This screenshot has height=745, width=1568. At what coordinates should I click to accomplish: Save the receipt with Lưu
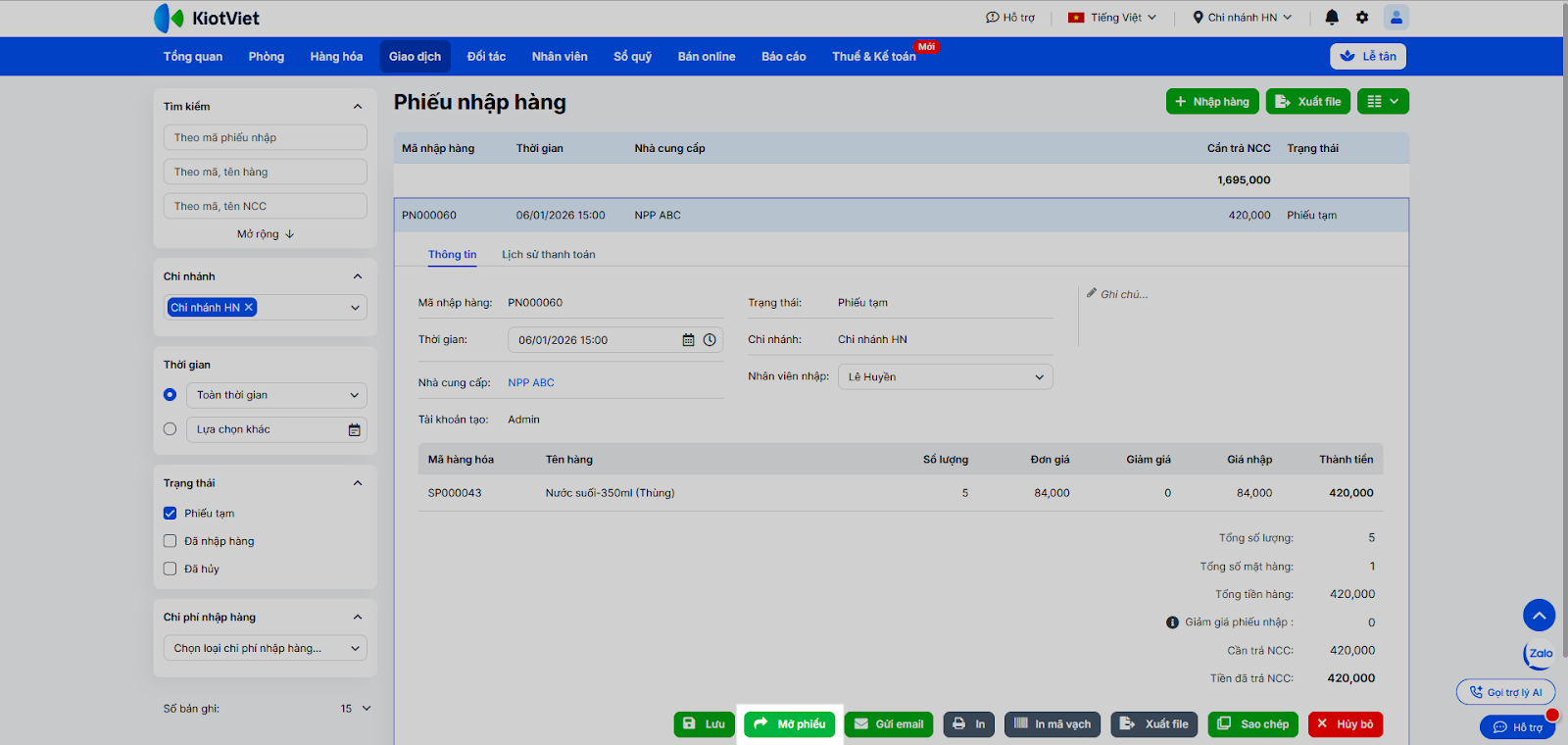tap(705, 724)
